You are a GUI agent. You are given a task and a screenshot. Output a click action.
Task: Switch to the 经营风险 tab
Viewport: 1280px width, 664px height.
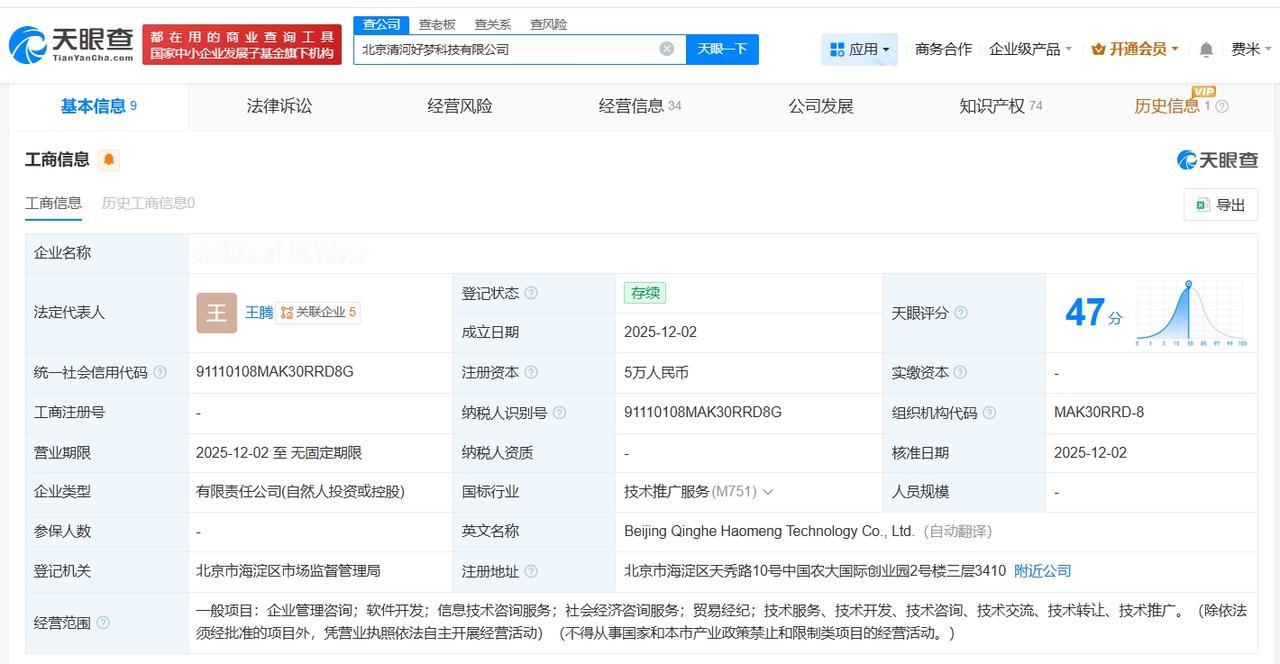460,106
